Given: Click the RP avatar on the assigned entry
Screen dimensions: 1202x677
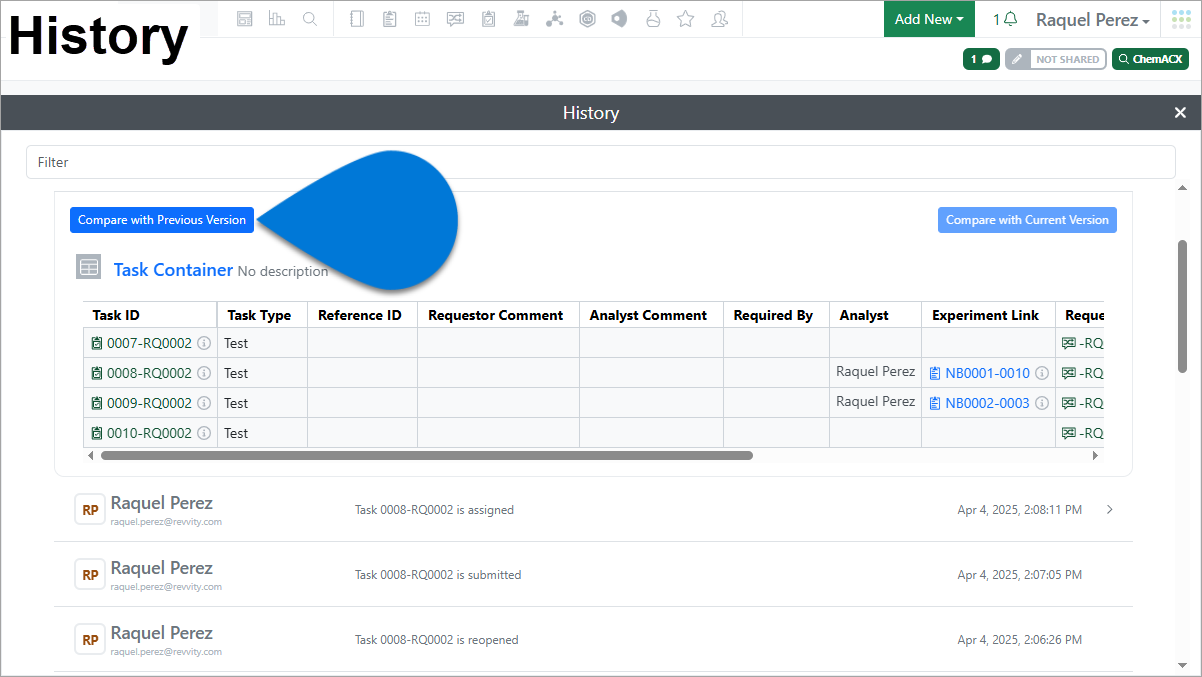Looking at the screenshot, I should pyautogui.click(x=90, y=510).
